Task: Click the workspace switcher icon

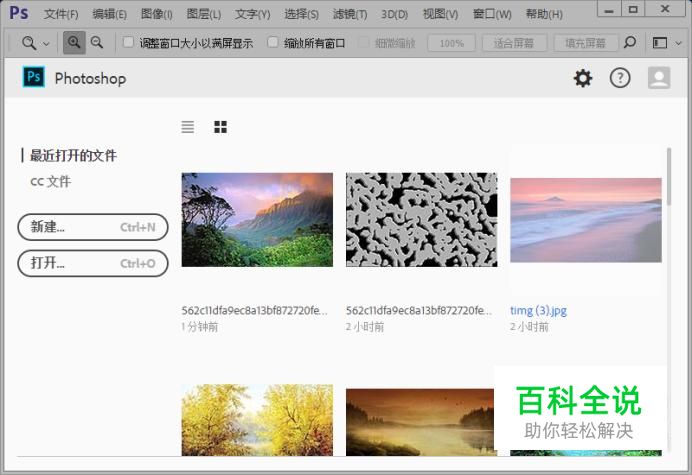Action: point(660,43)
